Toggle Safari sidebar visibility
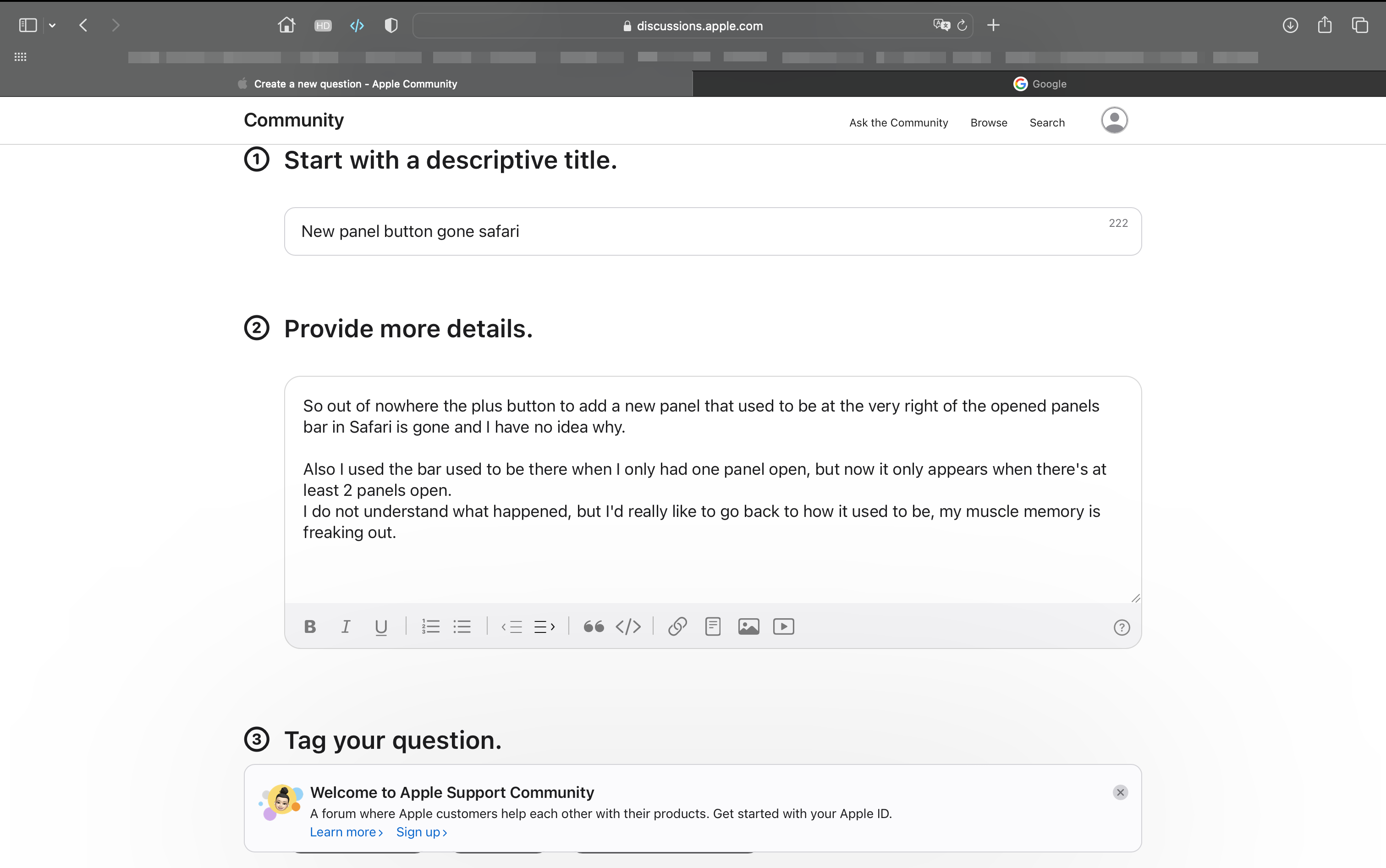Screen dimensions: 1386x868 [x=27, y=25]
